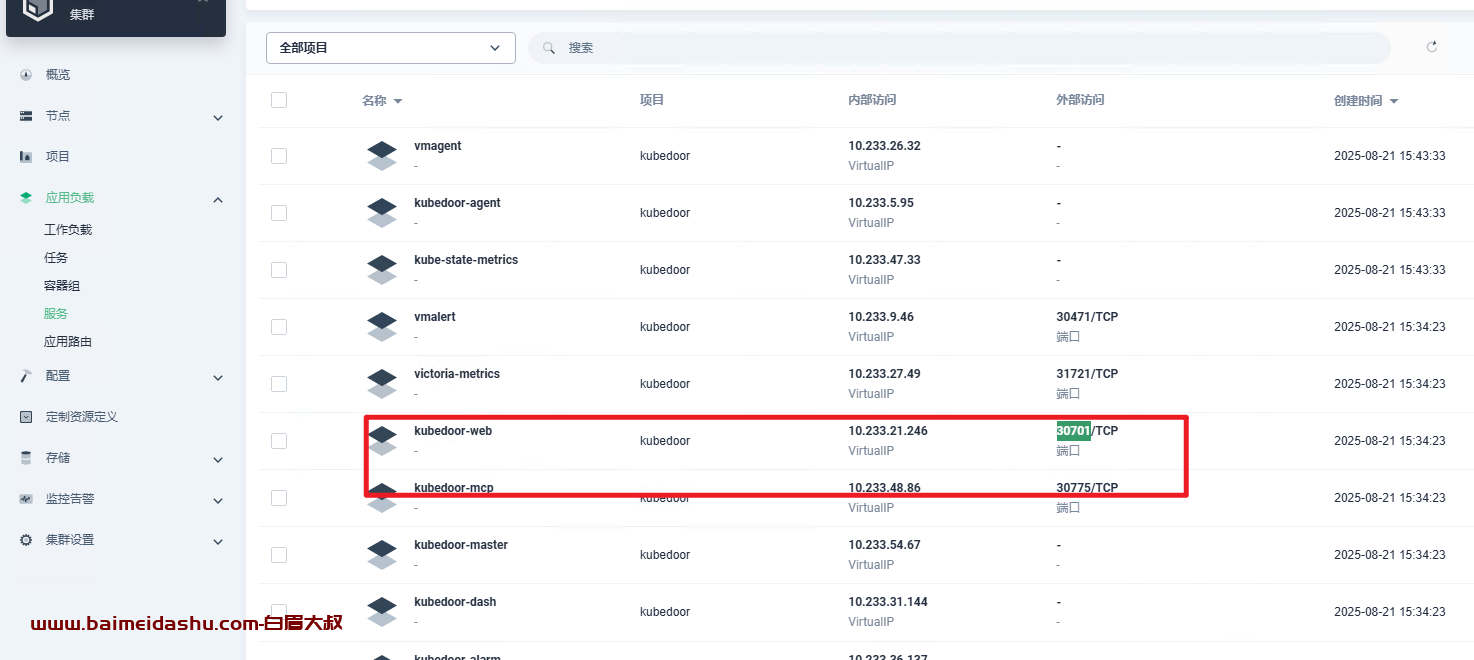Select 服务 submenu item

56,314
